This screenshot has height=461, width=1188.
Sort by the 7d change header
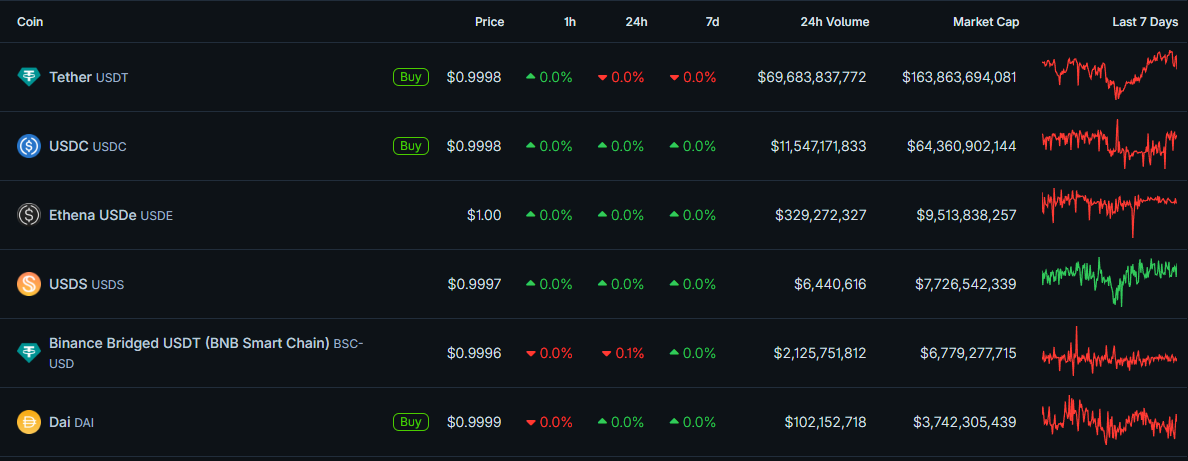click(x=712, y=22)
